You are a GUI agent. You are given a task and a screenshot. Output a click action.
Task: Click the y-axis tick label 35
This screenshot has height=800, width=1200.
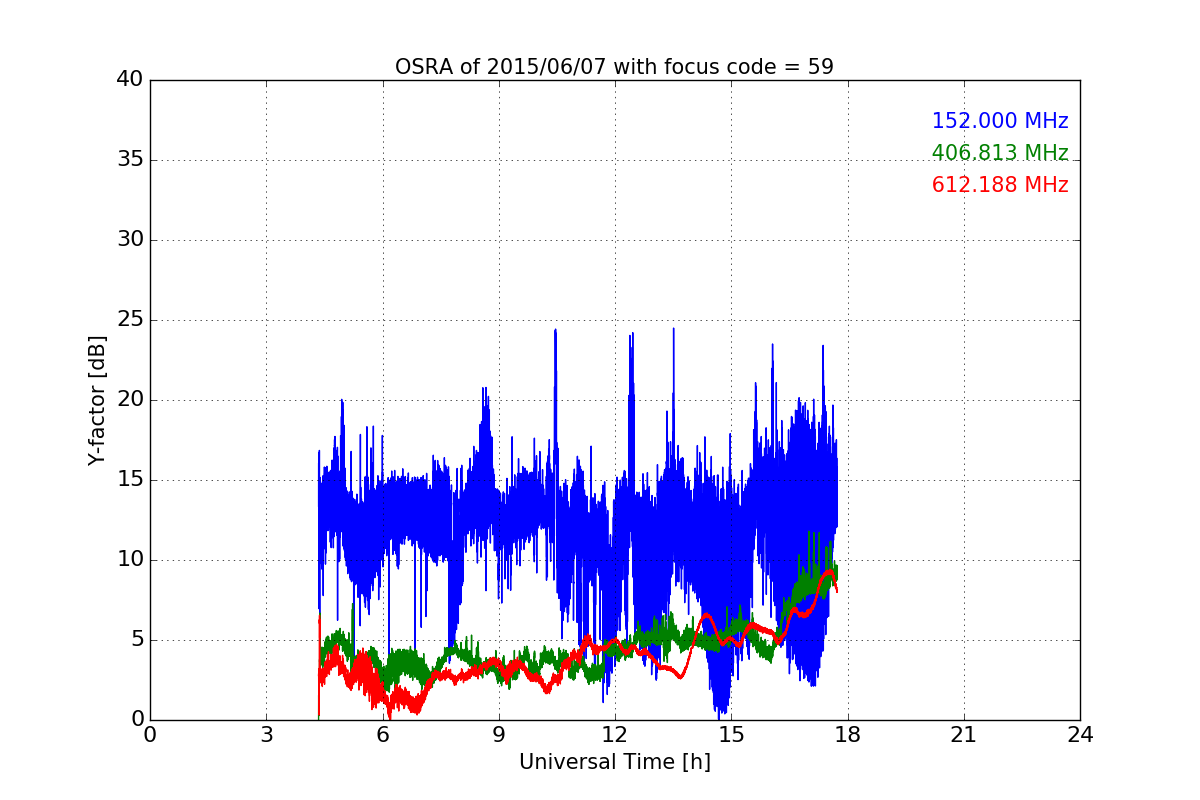point(130,160)
